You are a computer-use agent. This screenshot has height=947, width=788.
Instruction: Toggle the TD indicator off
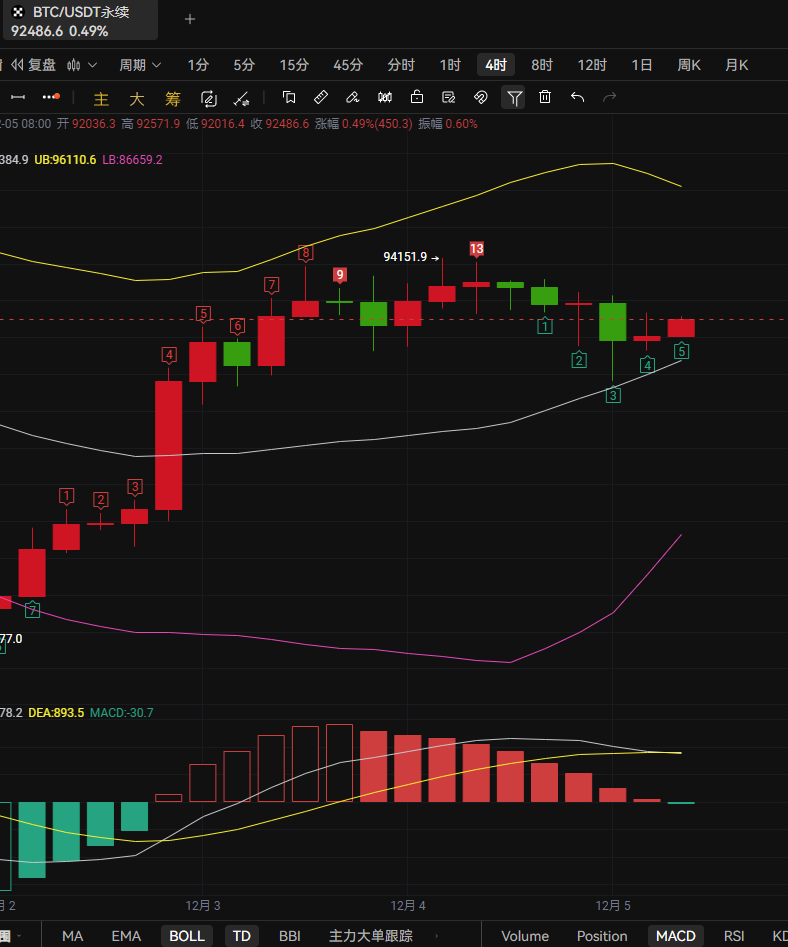tap(241, 936)
